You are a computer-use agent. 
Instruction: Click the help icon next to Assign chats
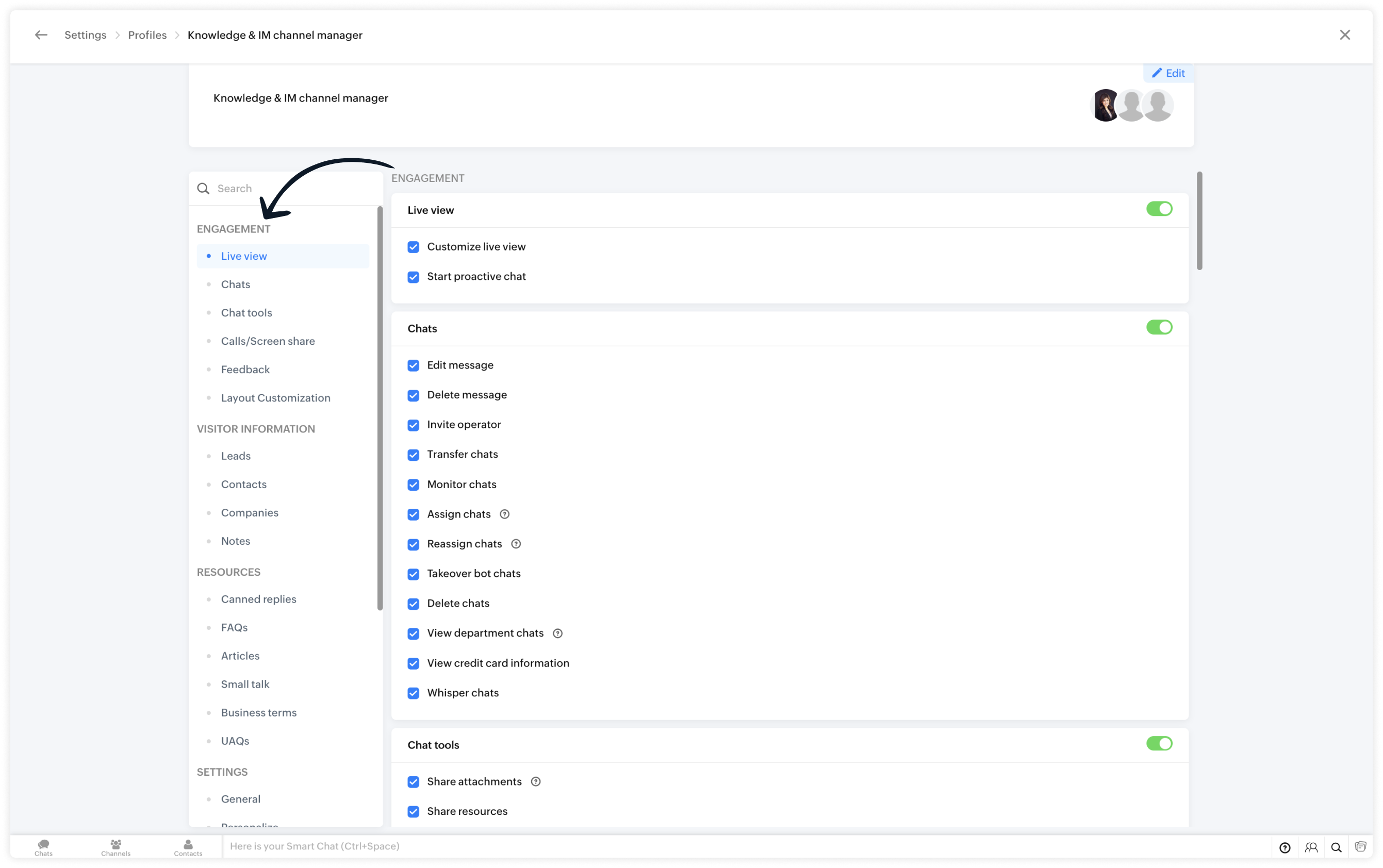[504, 514]
